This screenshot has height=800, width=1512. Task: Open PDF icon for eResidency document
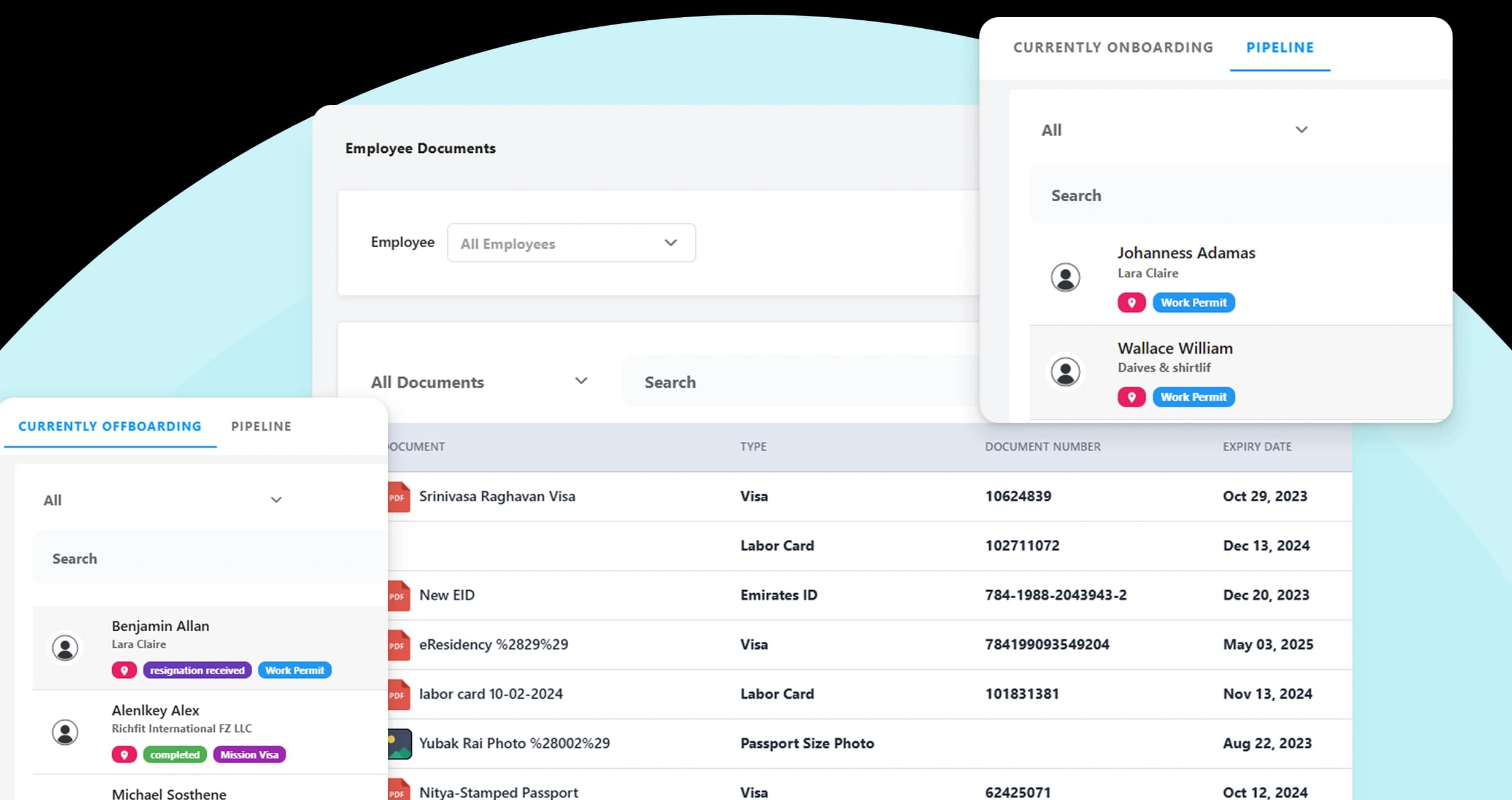(x=399, y=645)
